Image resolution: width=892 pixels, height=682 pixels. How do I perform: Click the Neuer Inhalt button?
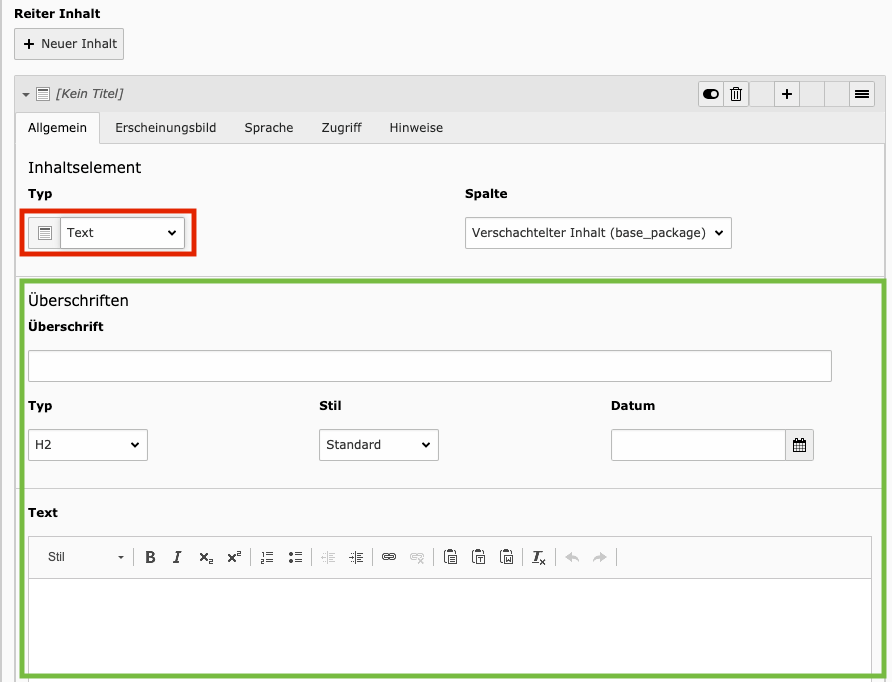(x=69, y=44)
